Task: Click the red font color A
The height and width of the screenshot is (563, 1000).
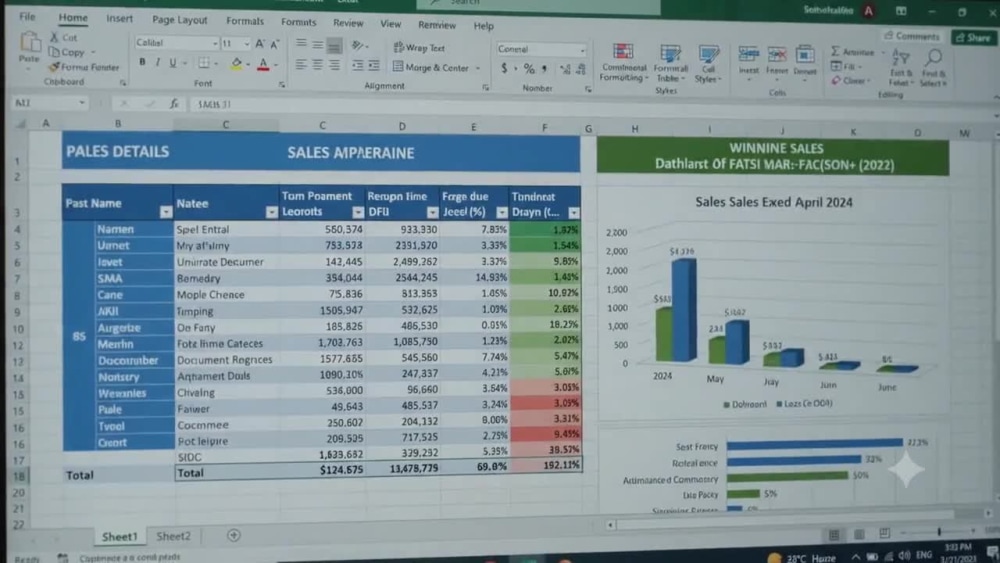Action: tap(263, 64)
